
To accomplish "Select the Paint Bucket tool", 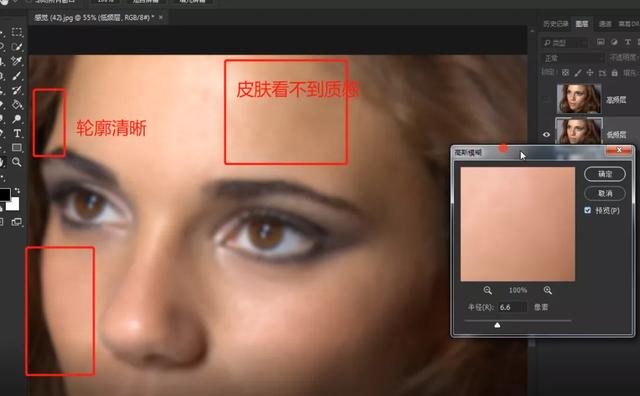I will coord(17,105).
